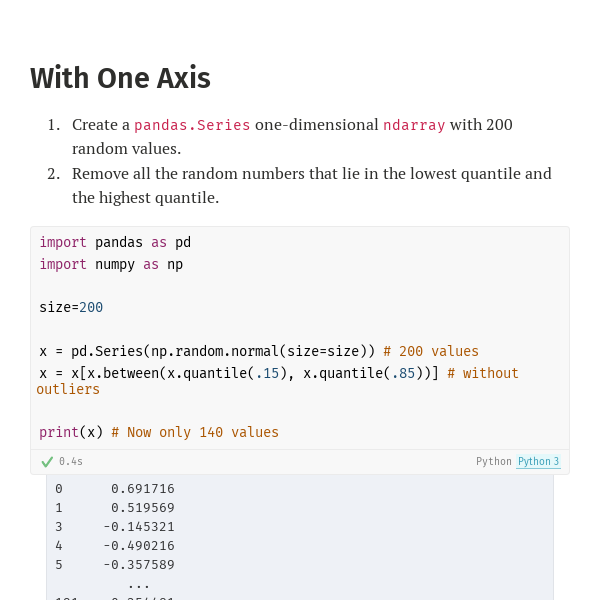Image resolution: width=600 pixels, height=600 pixels.
Task: Place cursor on "import pandas as pd" line
Action: point(115,243)
